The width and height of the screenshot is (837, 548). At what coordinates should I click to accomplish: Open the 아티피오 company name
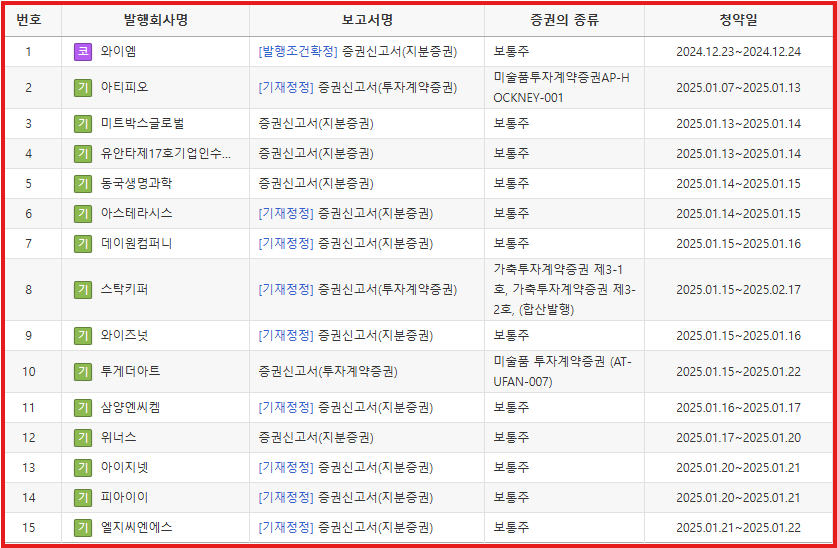tap(124, 88)
